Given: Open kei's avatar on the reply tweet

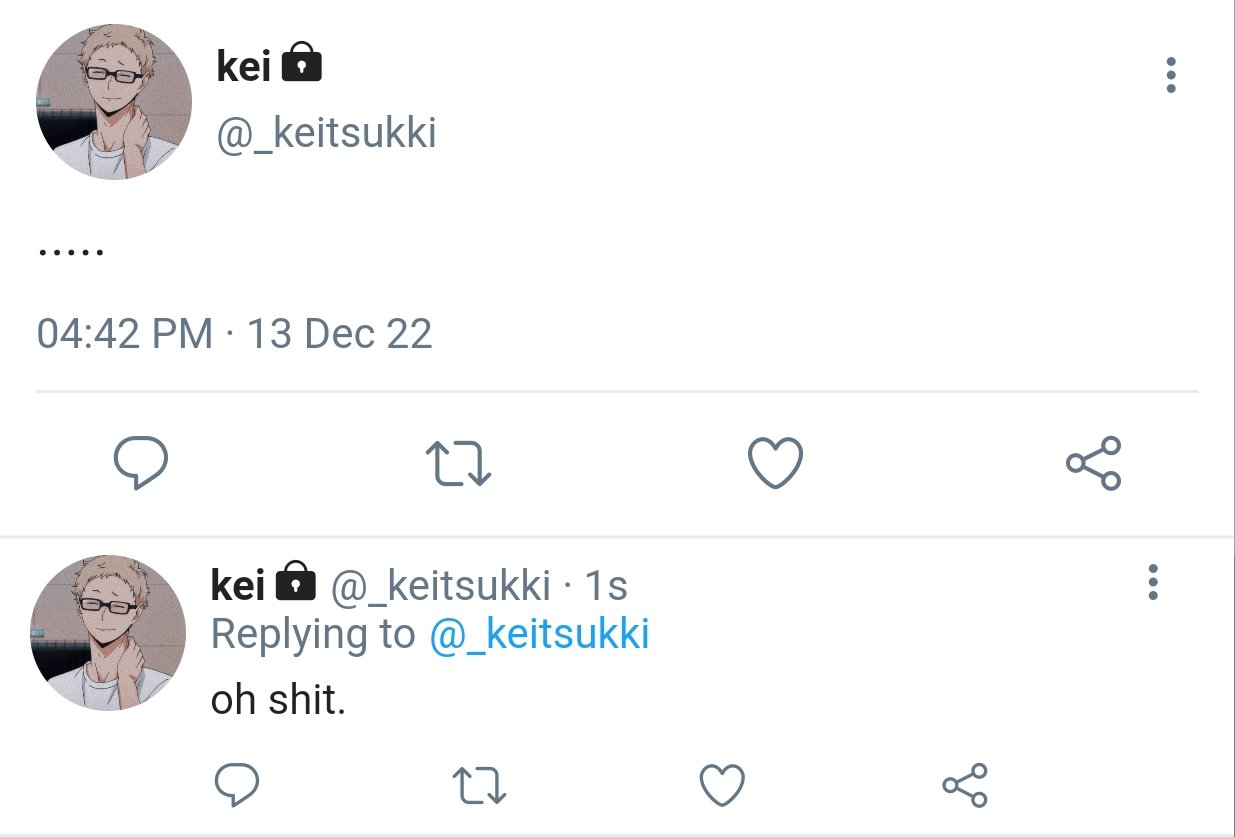Looking at the screenshot, I should (x=109, y=634).
